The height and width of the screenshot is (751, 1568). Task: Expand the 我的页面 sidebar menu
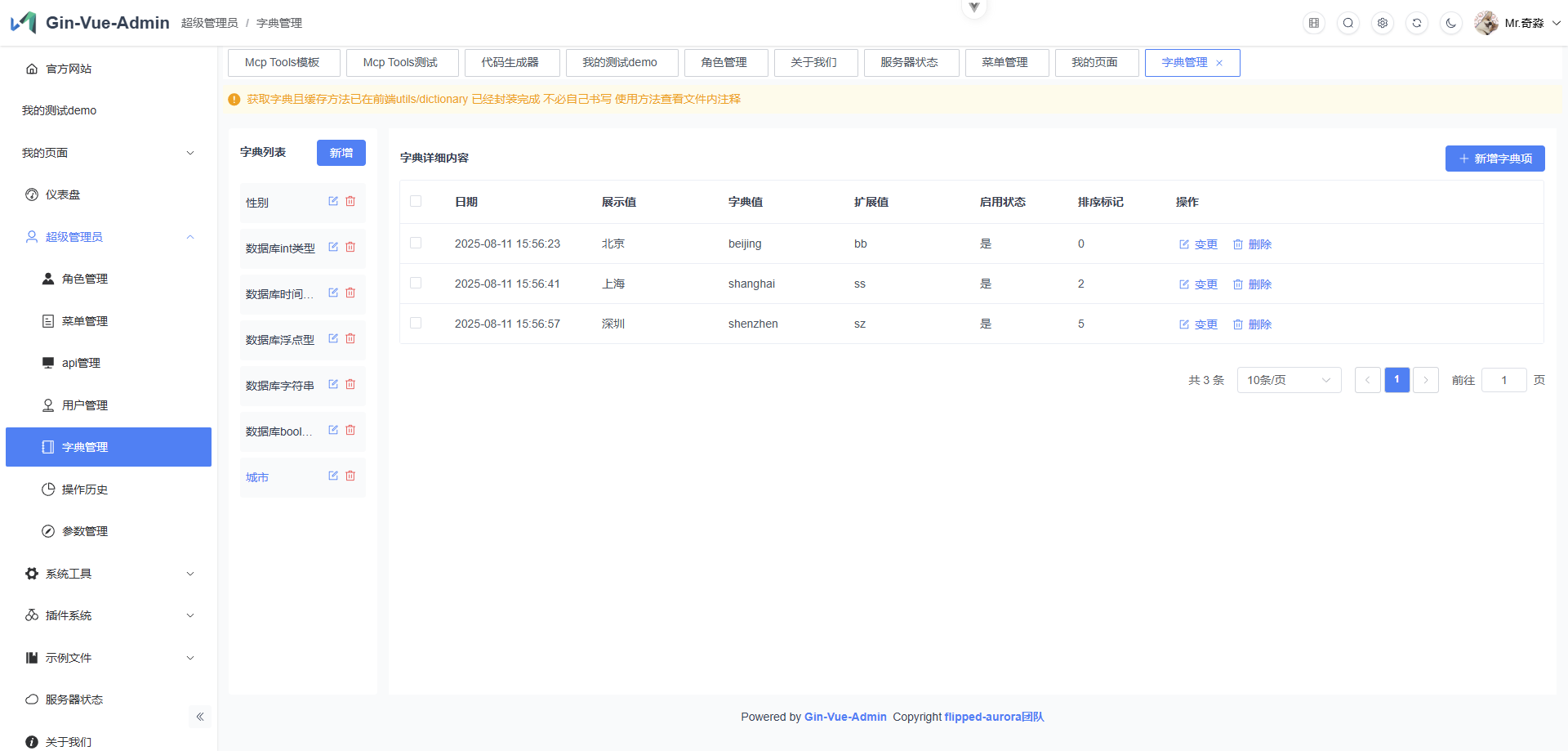(x=109, y=153)
